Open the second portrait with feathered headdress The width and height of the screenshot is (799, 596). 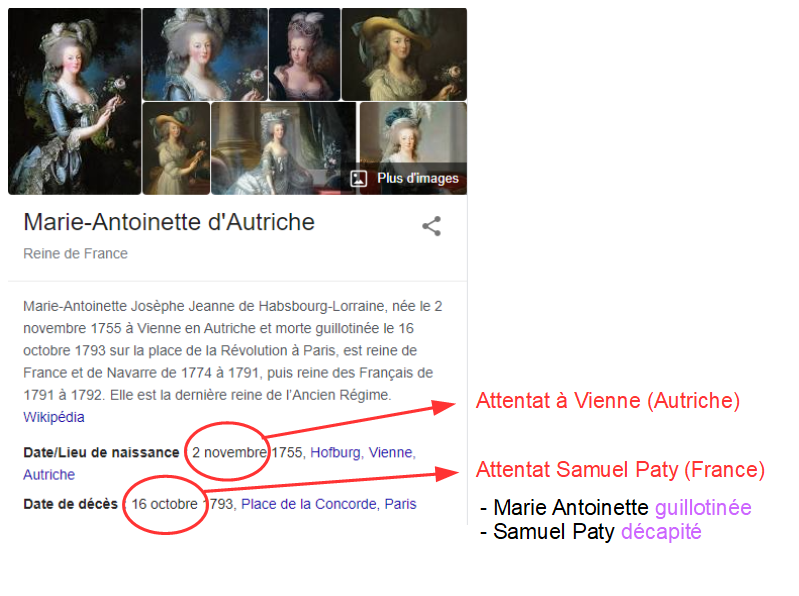[x=205, y=54]
